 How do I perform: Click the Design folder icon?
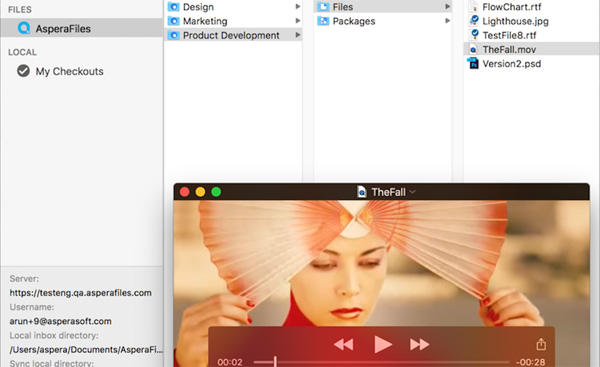click(173, 7)
